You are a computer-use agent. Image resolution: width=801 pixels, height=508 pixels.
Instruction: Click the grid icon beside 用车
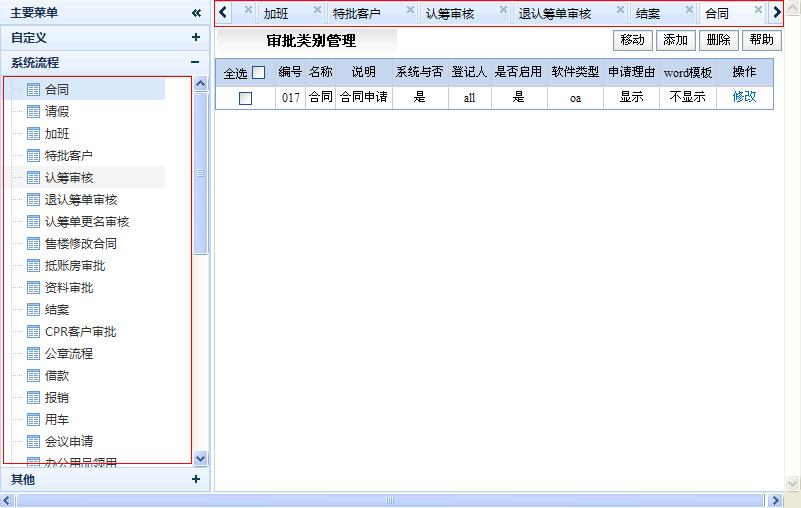point(33,420)
